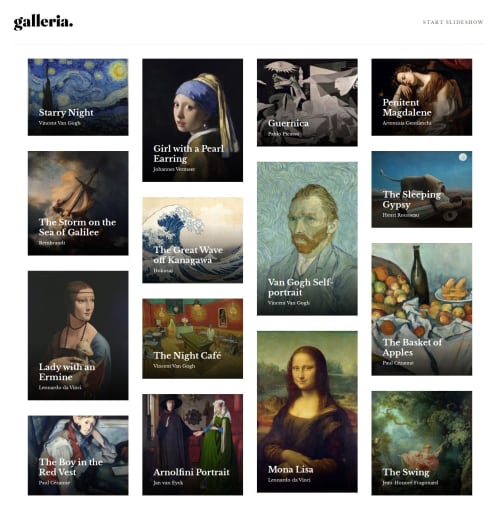The image size is (500, 510).
Task: Select the Arnolfini Portrait tile
Action: point(193,444)
